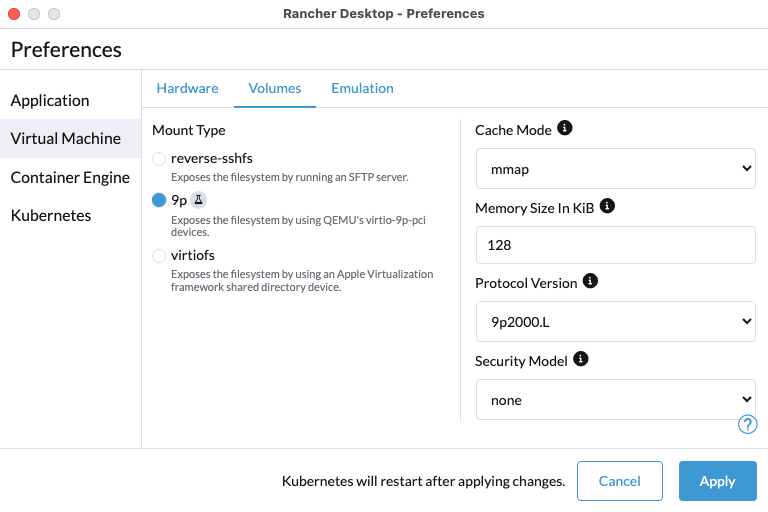Open the Kubernetes preferences section
The width and height of the screenshot is (768, 512).
click(x=51, y=215)
